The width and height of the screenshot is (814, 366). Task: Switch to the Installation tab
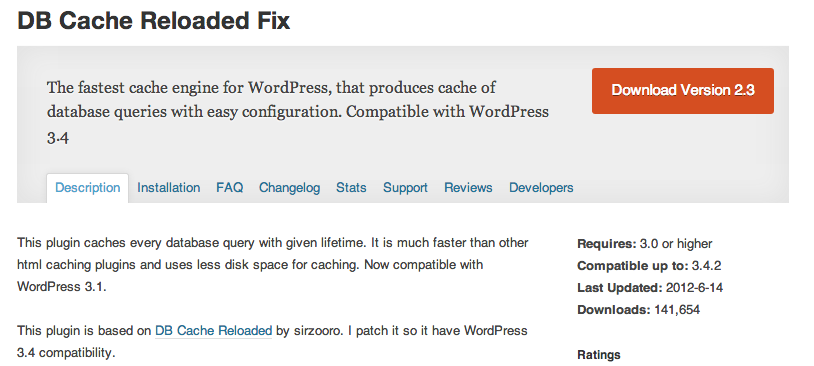tap(169, 188)
